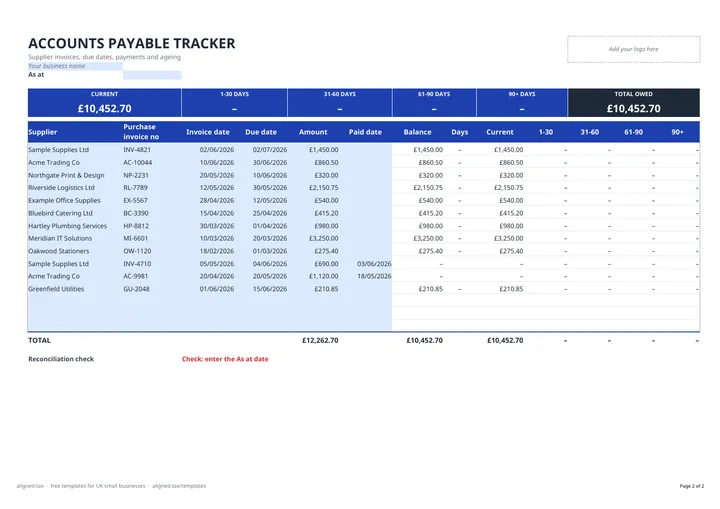Viewport: 720px width, 509px height.
Task: Click the 'Days' column header
Action: point(460,132)
